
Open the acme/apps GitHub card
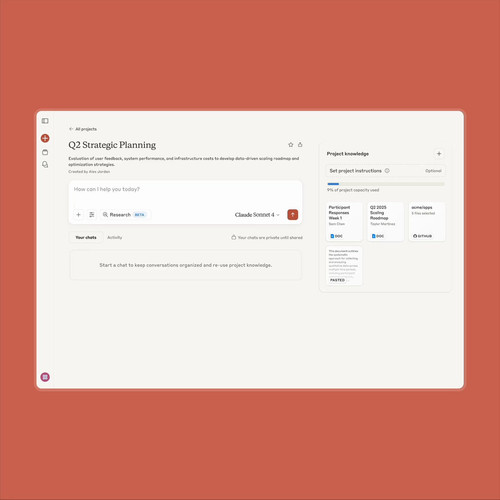(427, 221)
